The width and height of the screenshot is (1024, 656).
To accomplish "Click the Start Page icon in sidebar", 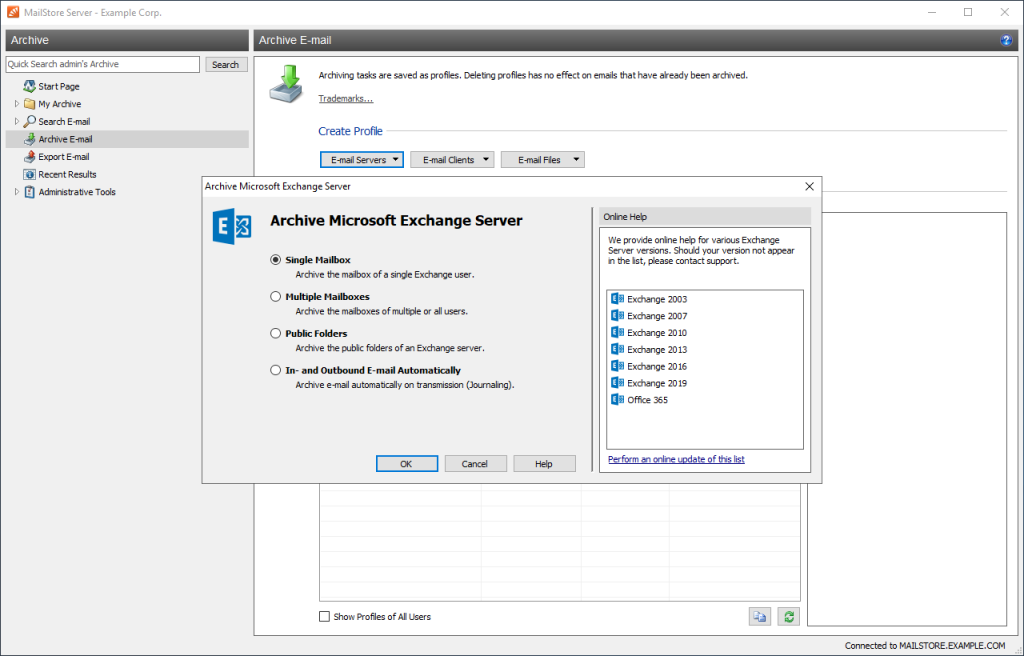I will 30,87.
